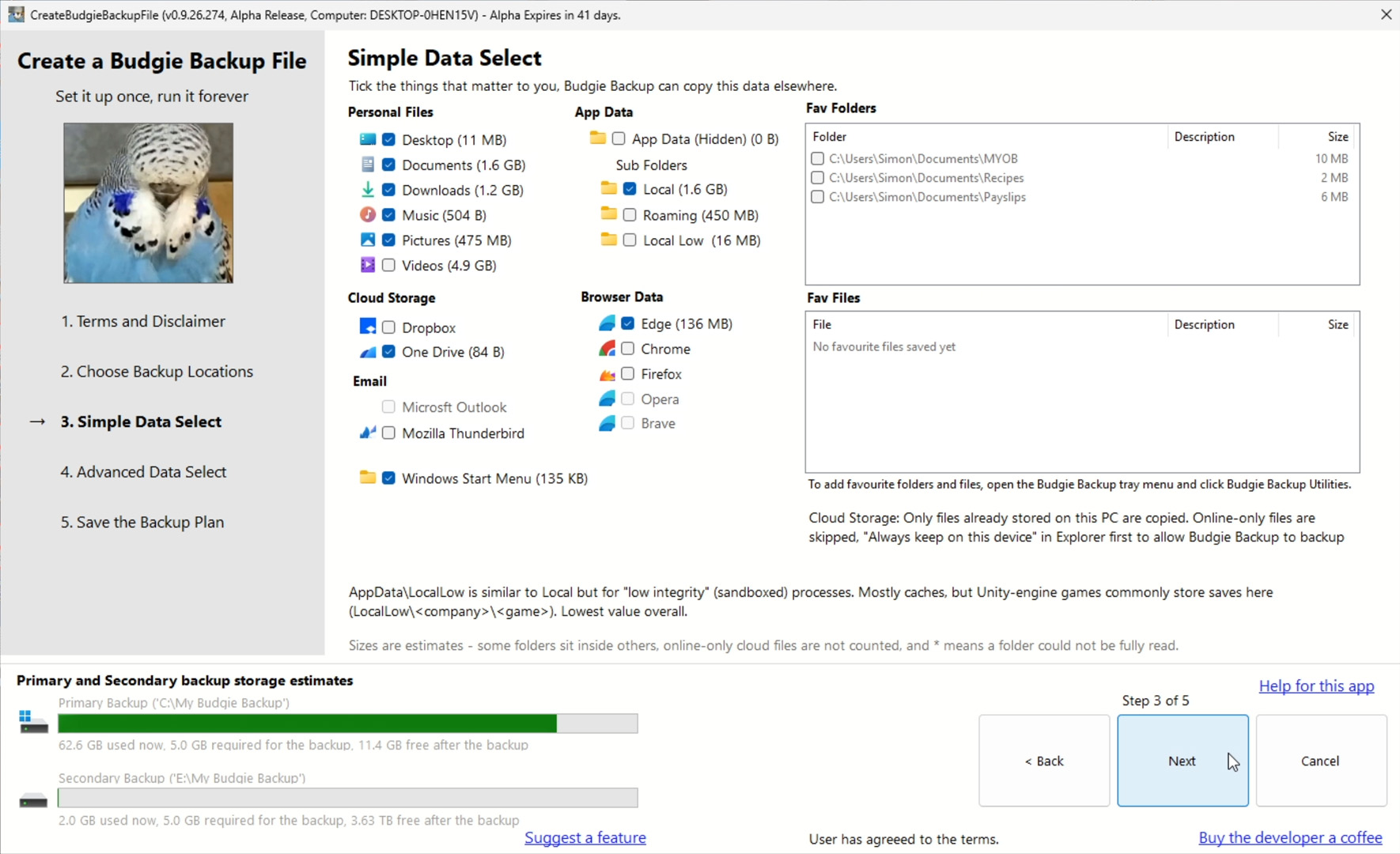The height and width of the screenshot is (854, 1400).
Task: Open the Help for this app link
Action: (1316, 686)
